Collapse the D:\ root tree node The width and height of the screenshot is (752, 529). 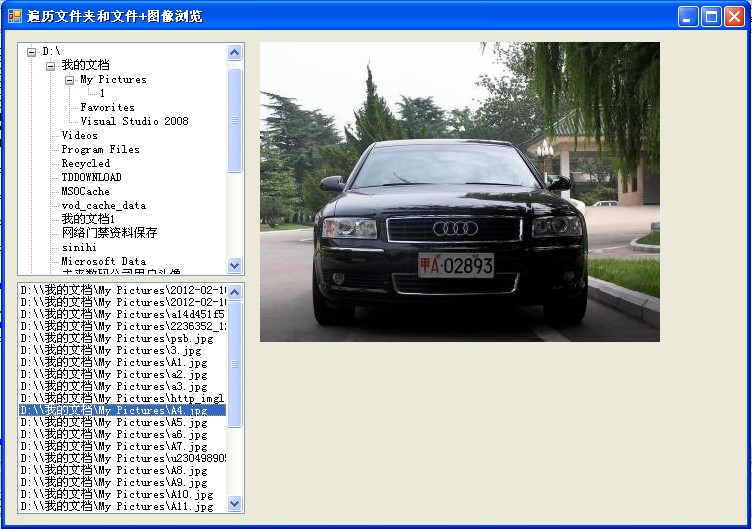[x=32, y=52]
